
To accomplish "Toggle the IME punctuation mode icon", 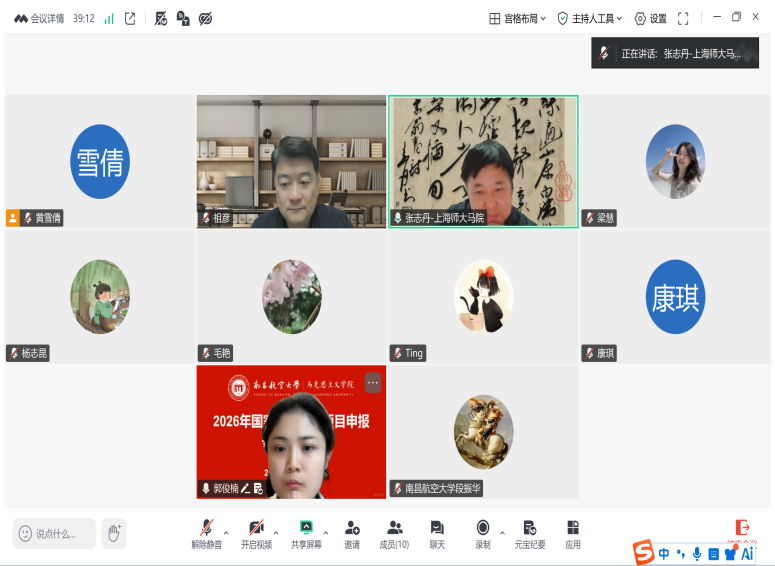I will click(x=681, y=553).
